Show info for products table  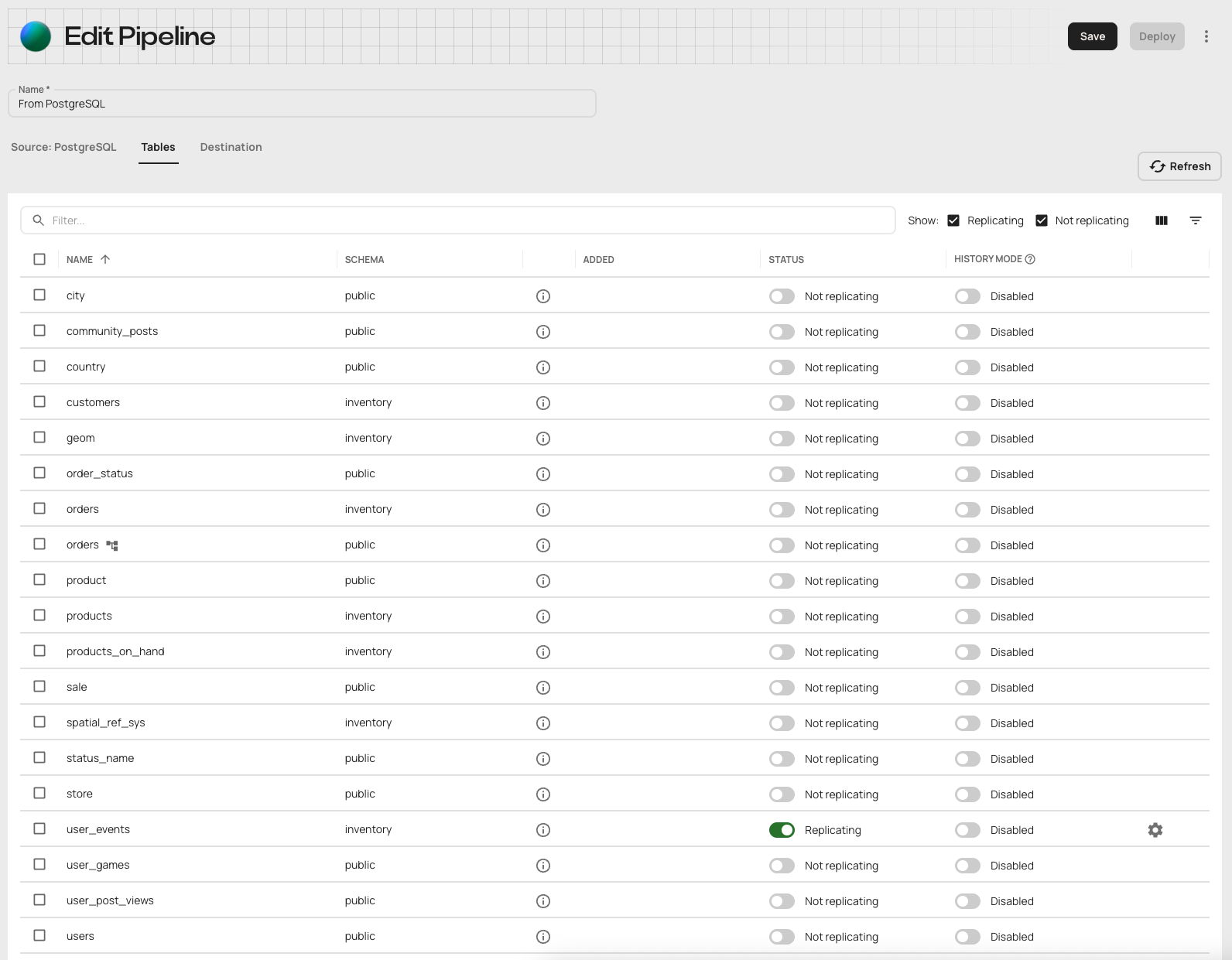[x=543, y=617]
